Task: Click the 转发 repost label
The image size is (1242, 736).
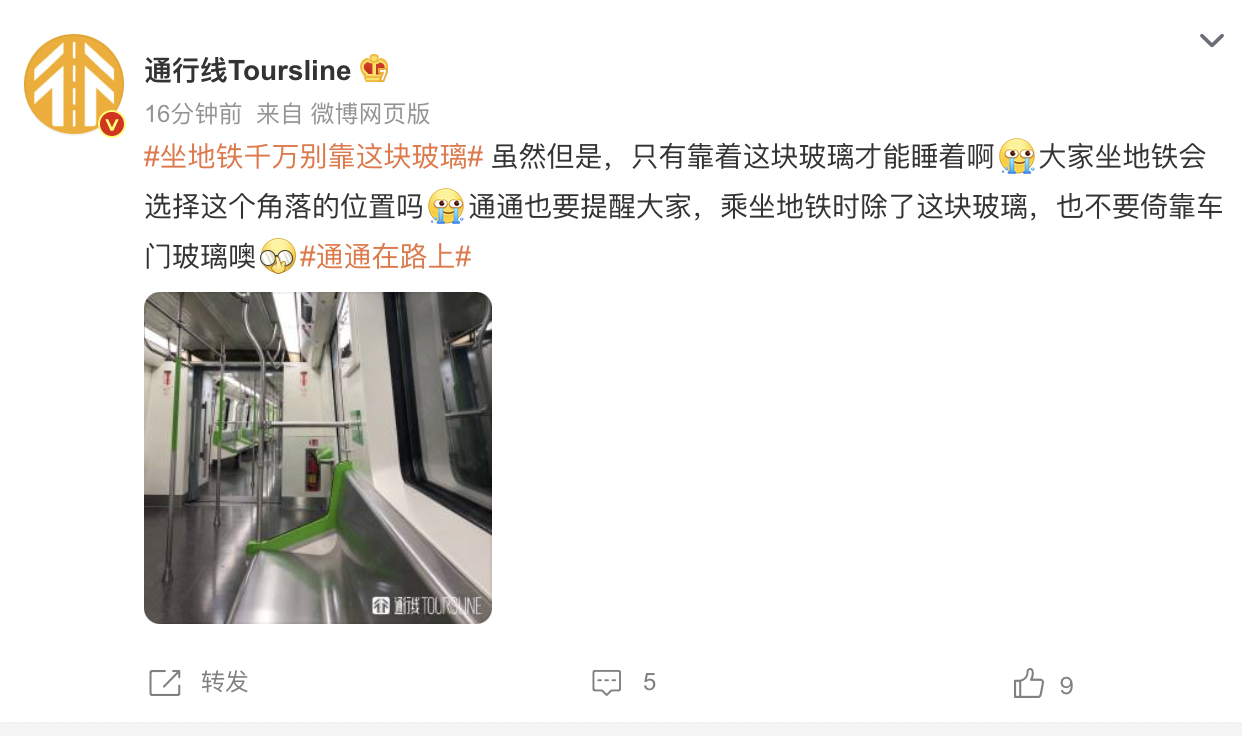Action: click(x=225, y=682)
